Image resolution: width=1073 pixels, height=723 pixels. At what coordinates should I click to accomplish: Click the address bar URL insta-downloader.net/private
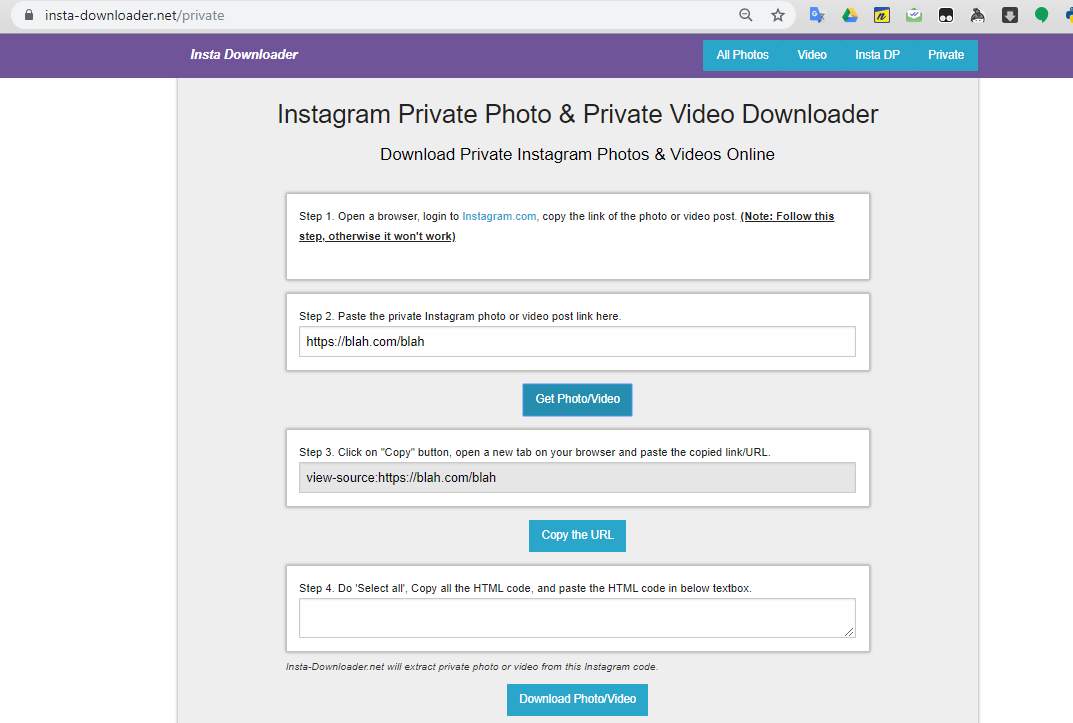click(x=135, y=15)
